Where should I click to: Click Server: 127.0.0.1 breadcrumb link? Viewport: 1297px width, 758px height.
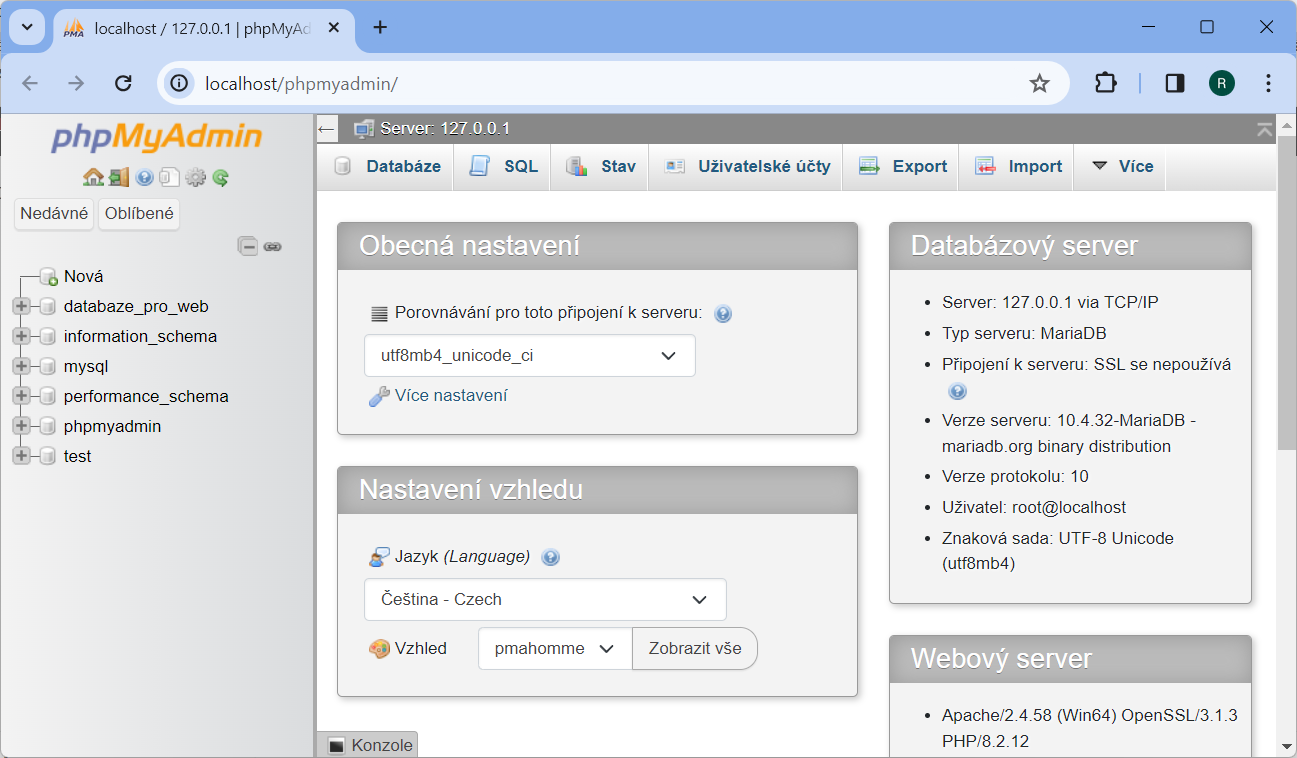point(445,128)
